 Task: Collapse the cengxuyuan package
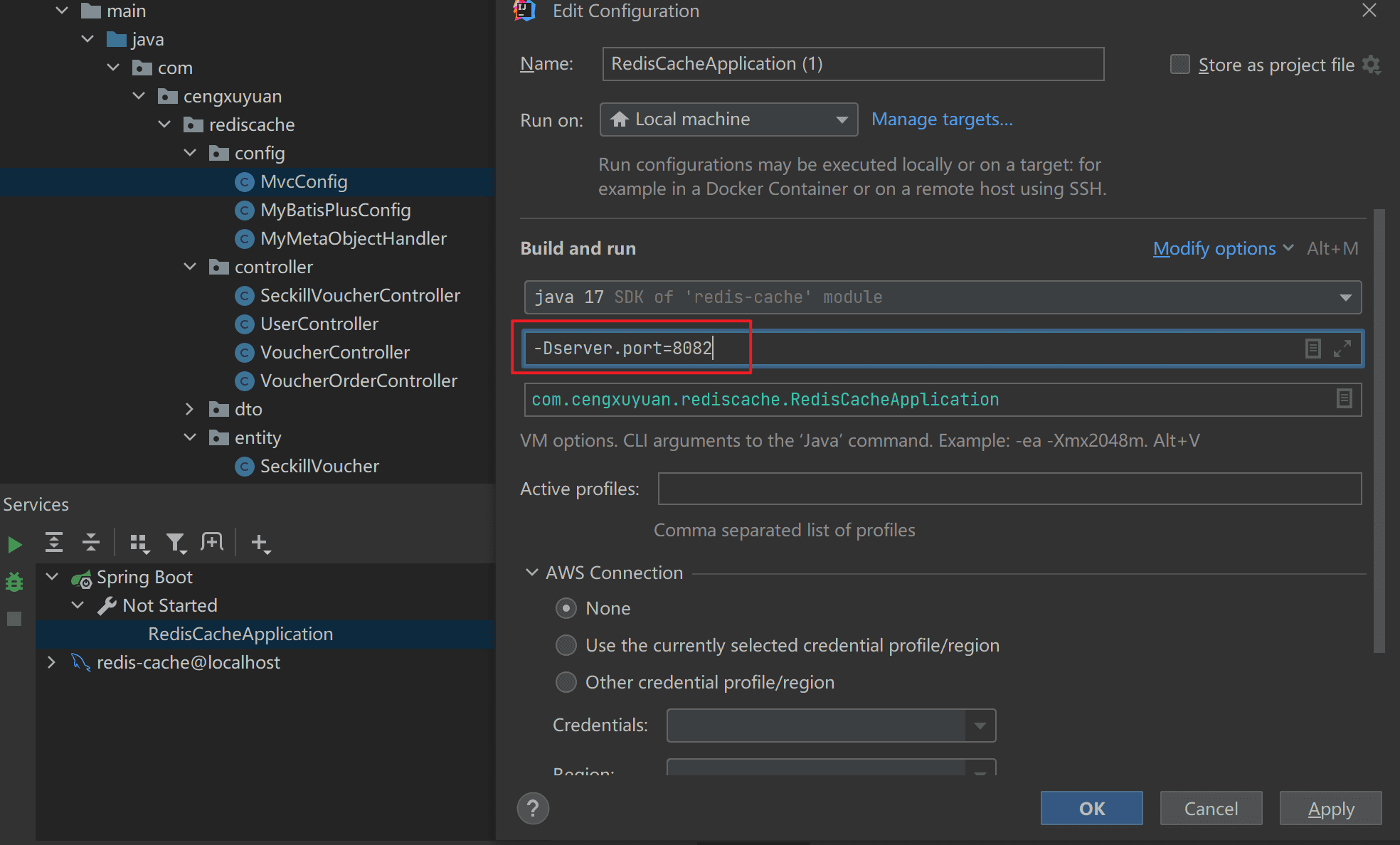[x=139, y=96]
